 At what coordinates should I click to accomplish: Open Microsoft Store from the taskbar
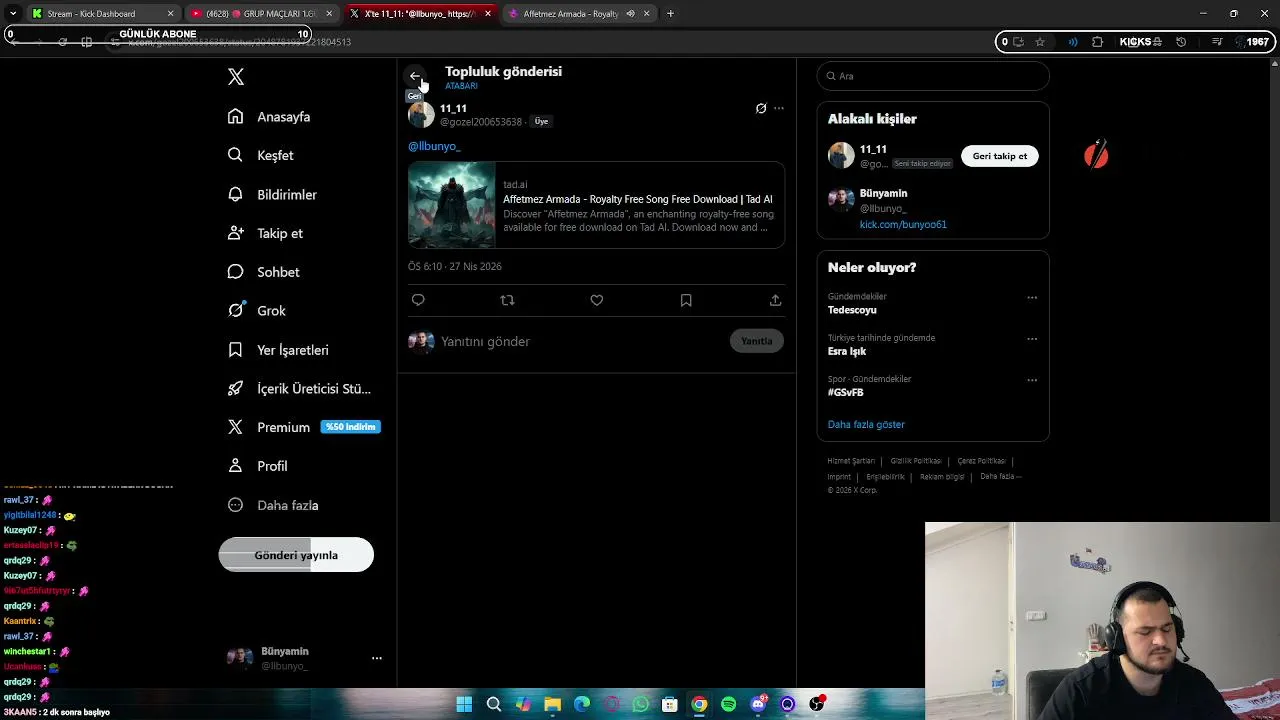click(670, 704)
